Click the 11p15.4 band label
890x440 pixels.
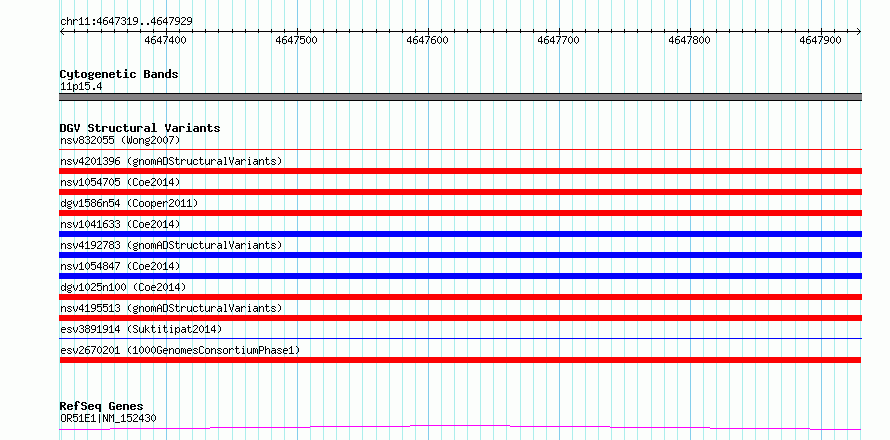pyautogui.click(x=81, y=87)
